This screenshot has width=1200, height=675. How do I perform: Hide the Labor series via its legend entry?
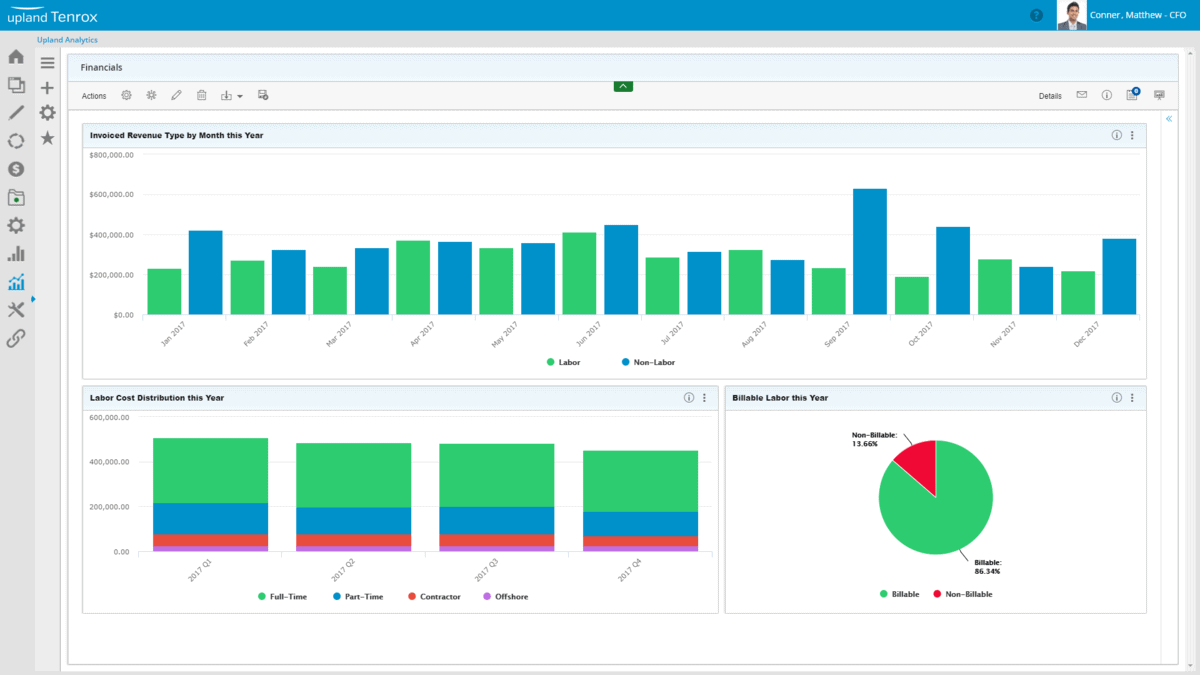coord(562,362)
